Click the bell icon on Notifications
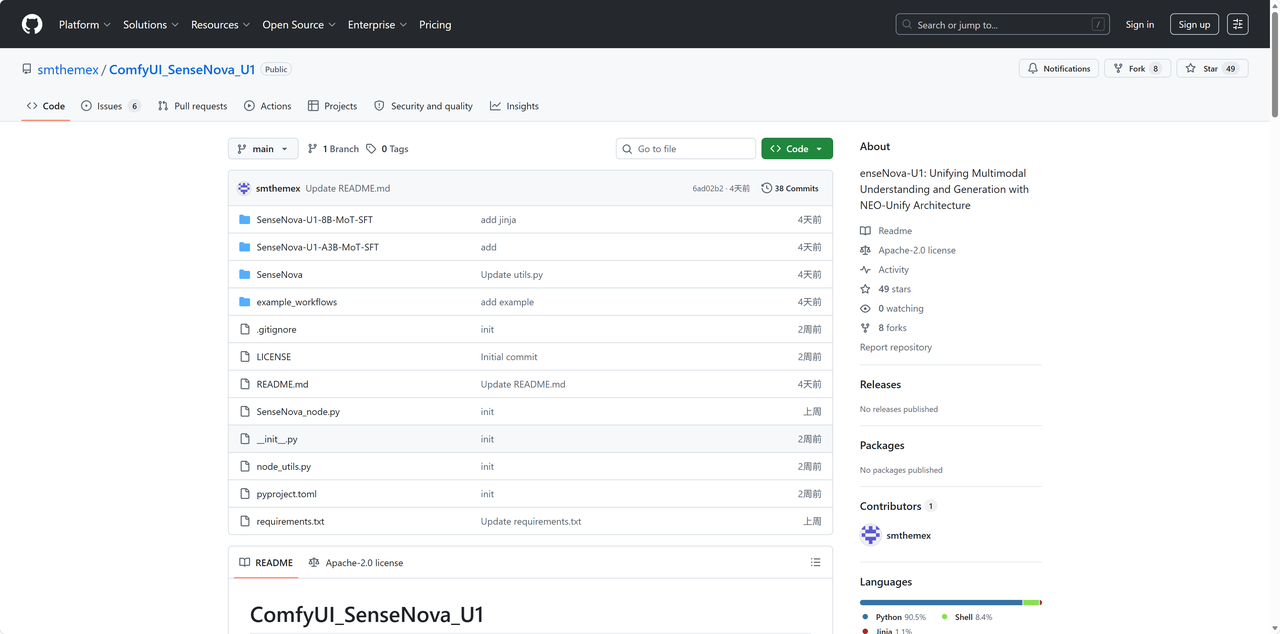1280x634 pixels. [x=1033, y=68]
